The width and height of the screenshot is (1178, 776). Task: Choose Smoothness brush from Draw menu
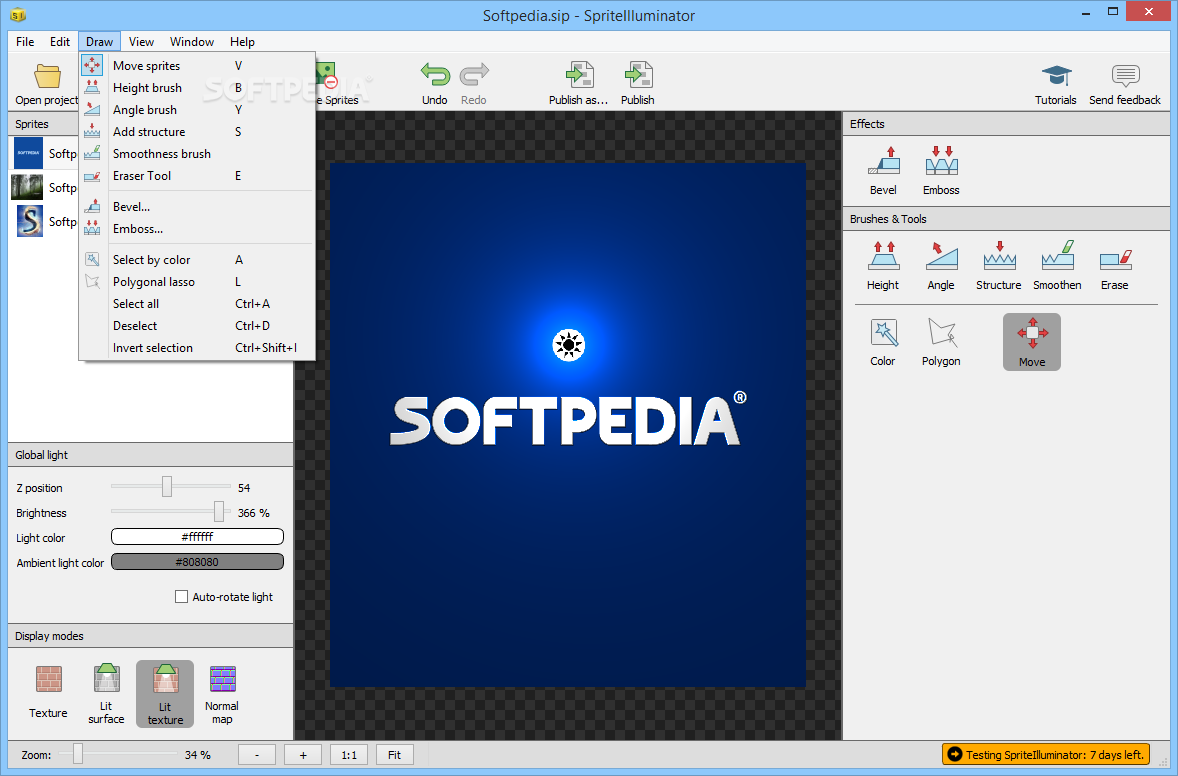click(197, 153)
